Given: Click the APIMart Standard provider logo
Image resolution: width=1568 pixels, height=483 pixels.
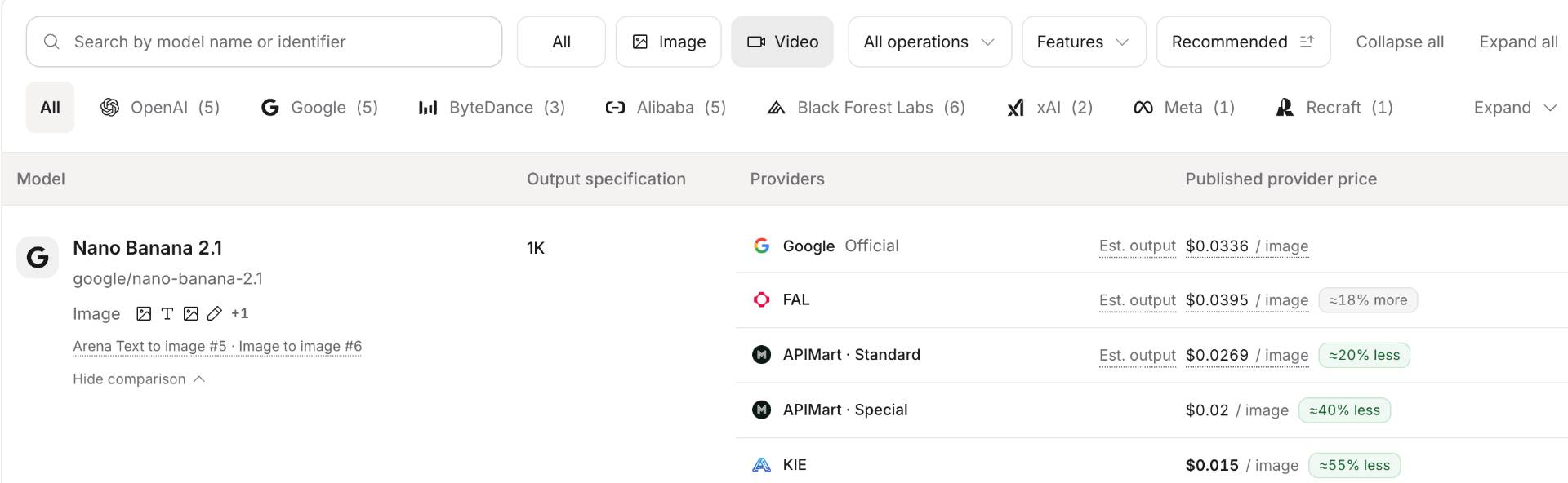Looking at the screenshot, I should coord(761,355).
